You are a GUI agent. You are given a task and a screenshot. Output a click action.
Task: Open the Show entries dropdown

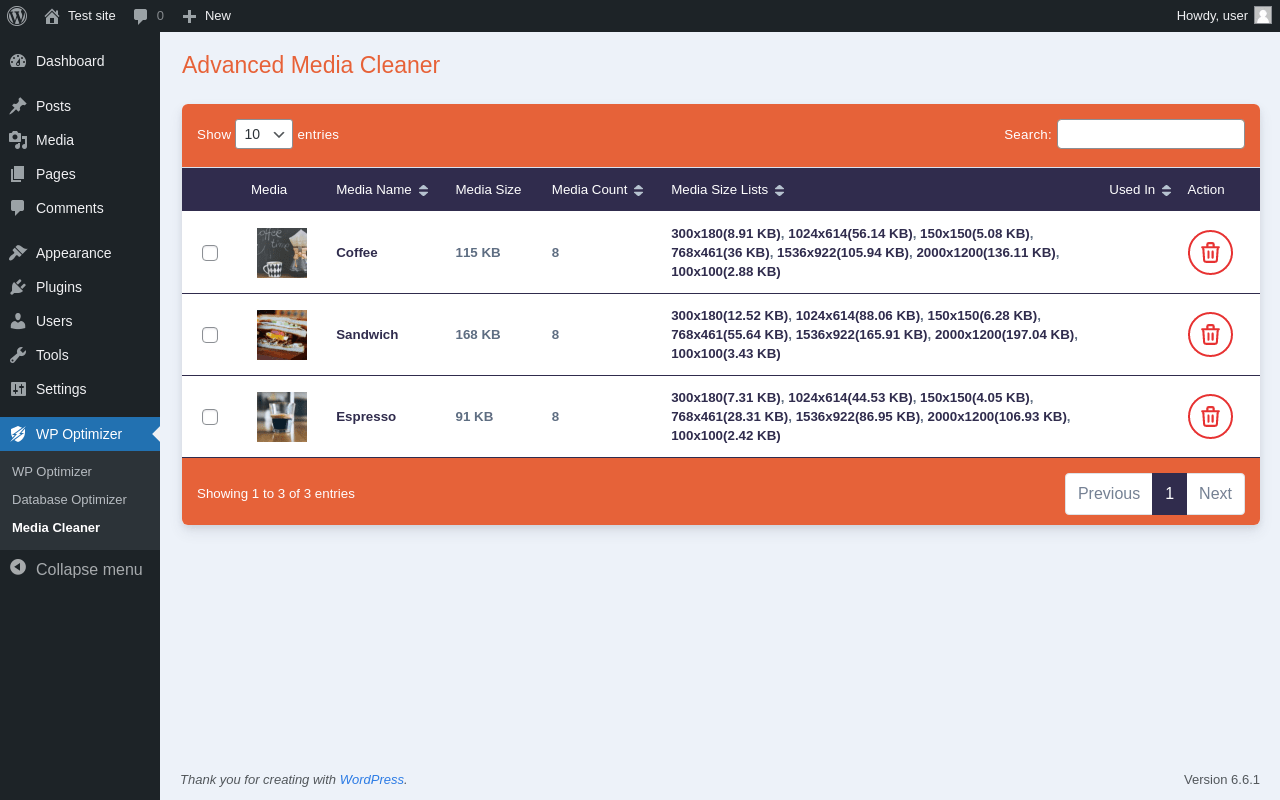(x=264, y=134)
